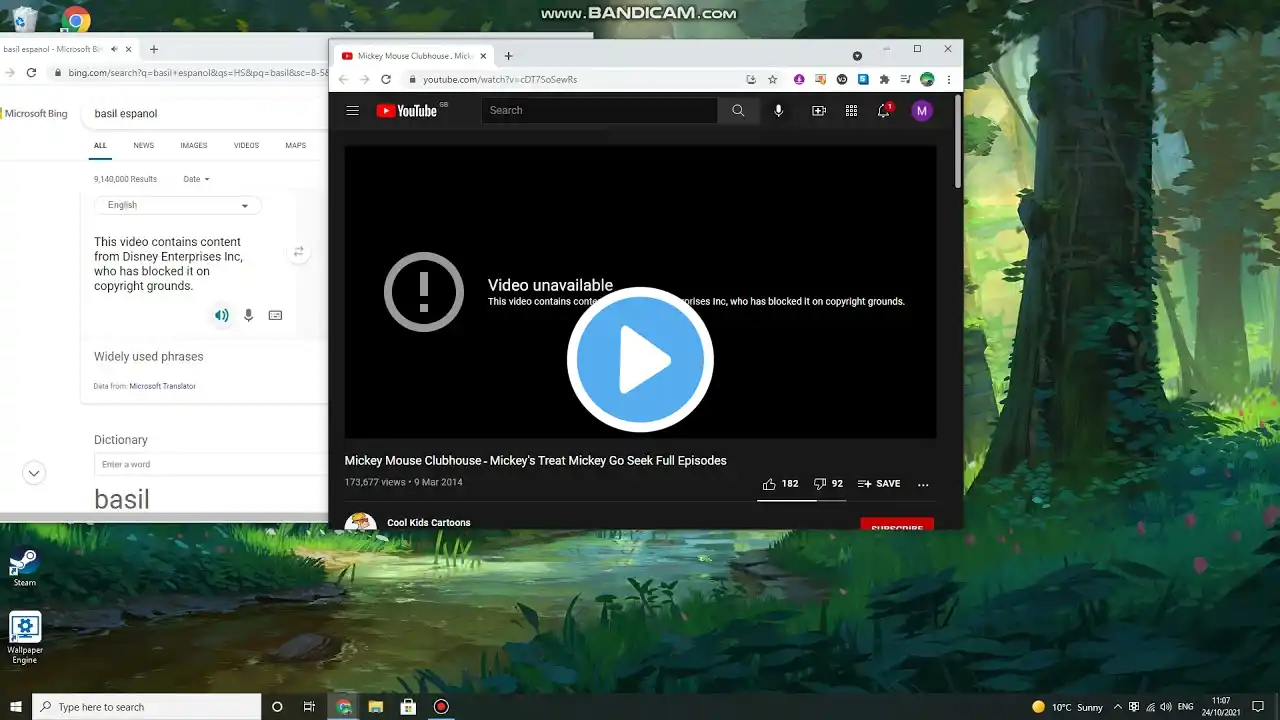This screenshot has height=720, width=1280.
Task: Bookmark this page with star icon
Action: pyautogui.click(x=773, y=79)
